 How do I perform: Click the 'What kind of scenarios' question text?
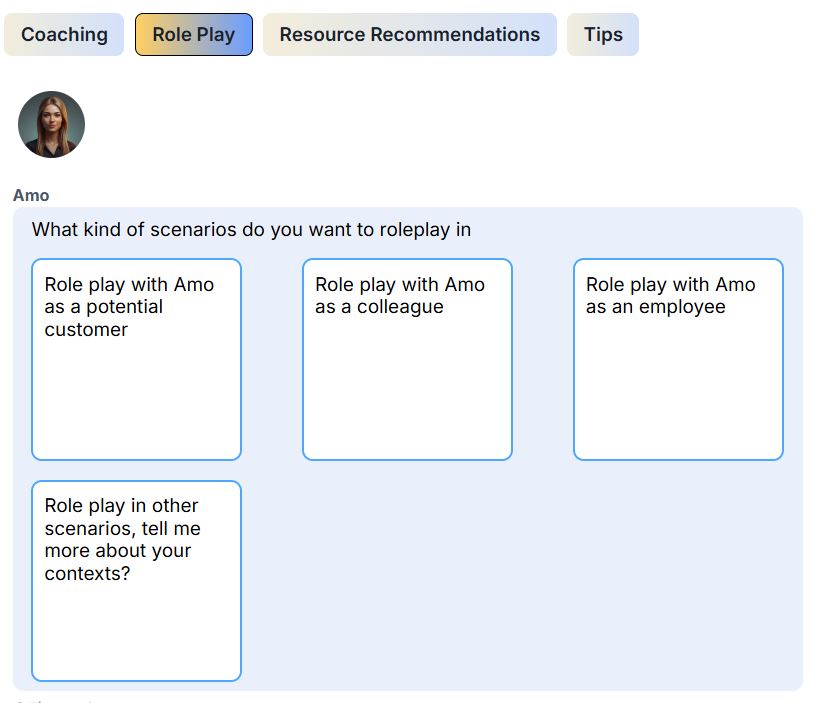(x=251, y=230)
